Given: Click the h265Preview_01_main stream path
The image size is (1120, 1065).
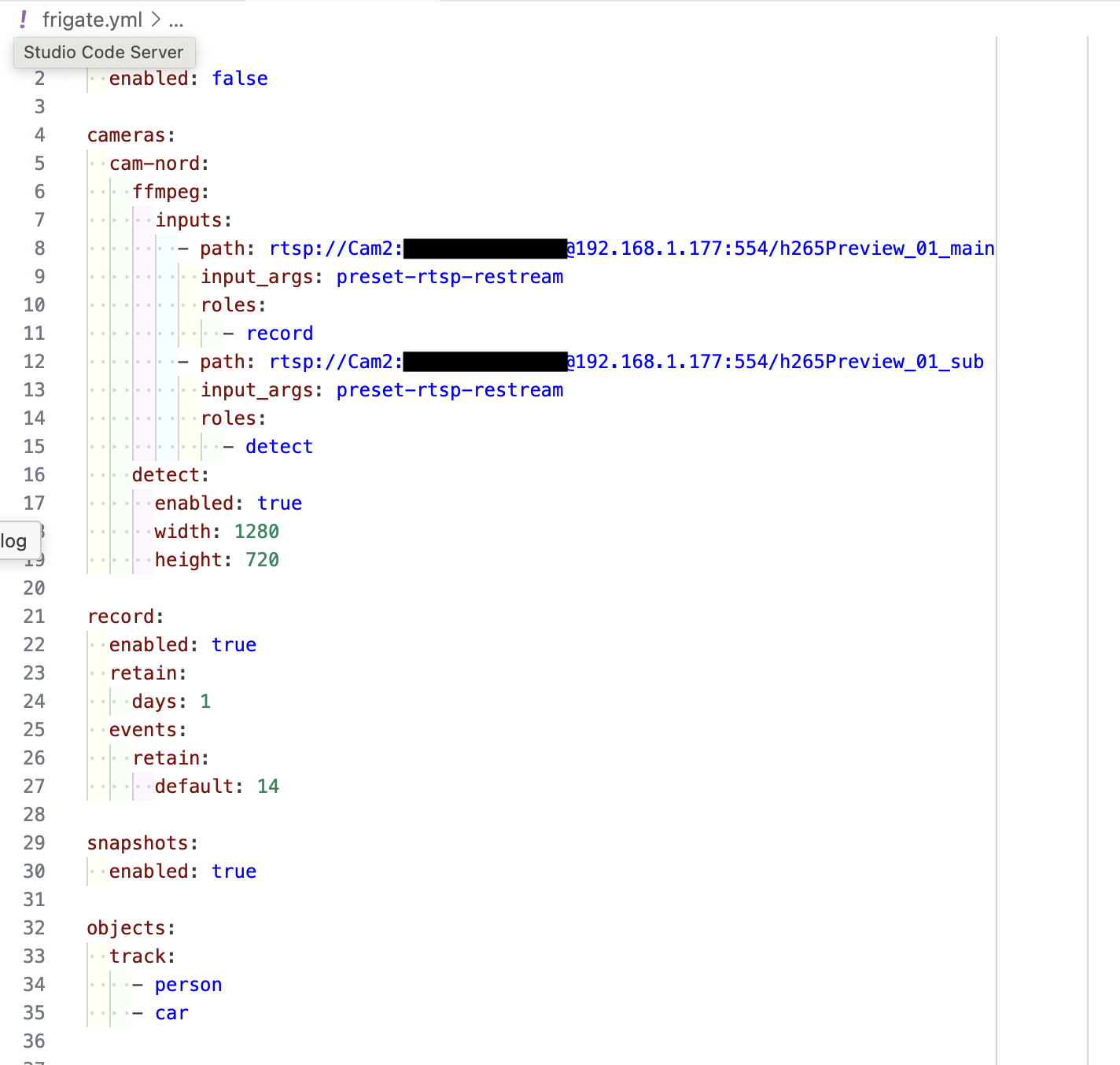Looking at the screenshot, I should coord(886,249).
